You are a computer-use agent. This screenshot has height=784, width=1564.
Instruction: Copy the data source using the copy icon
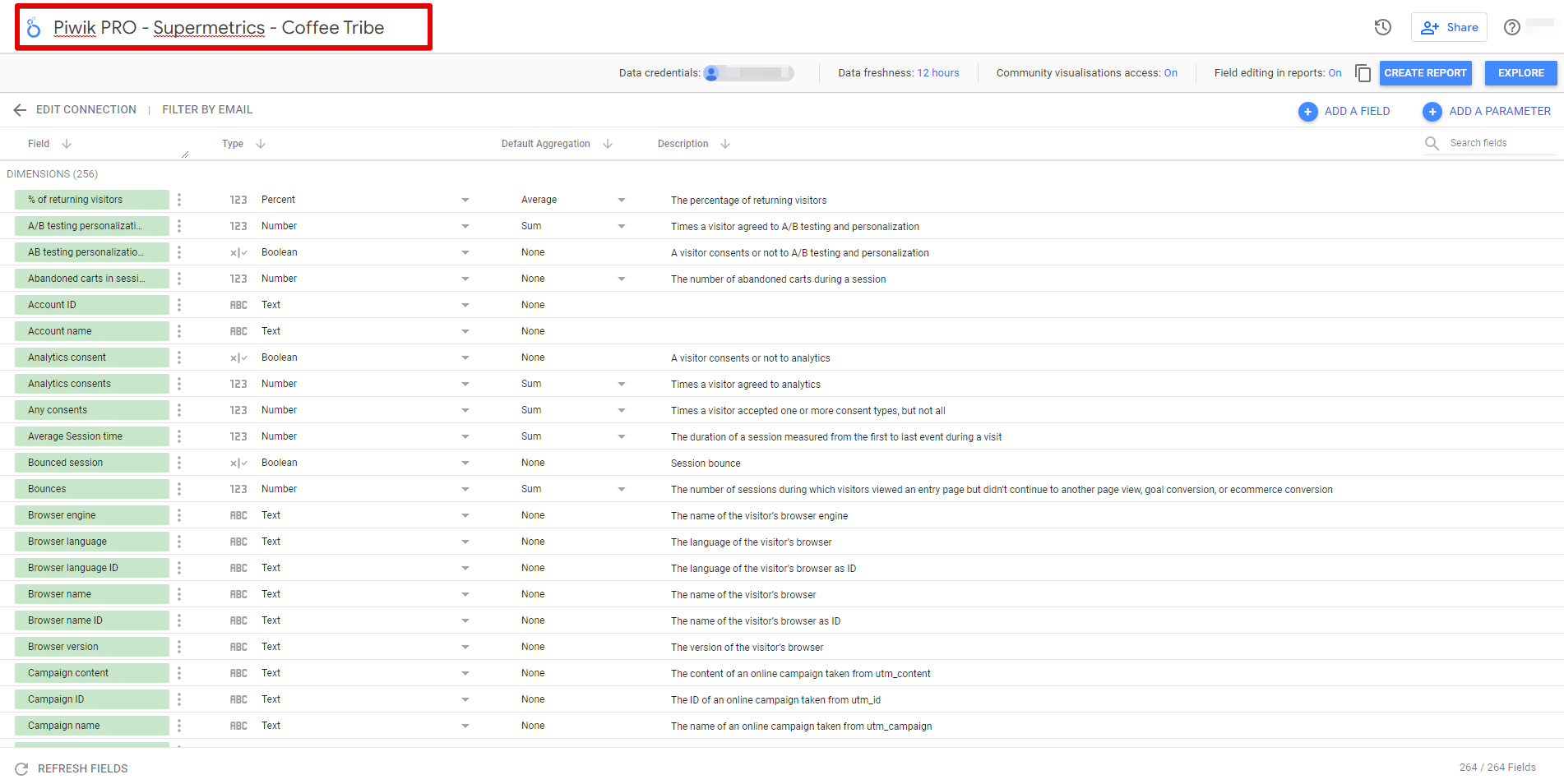(1363, 73)
